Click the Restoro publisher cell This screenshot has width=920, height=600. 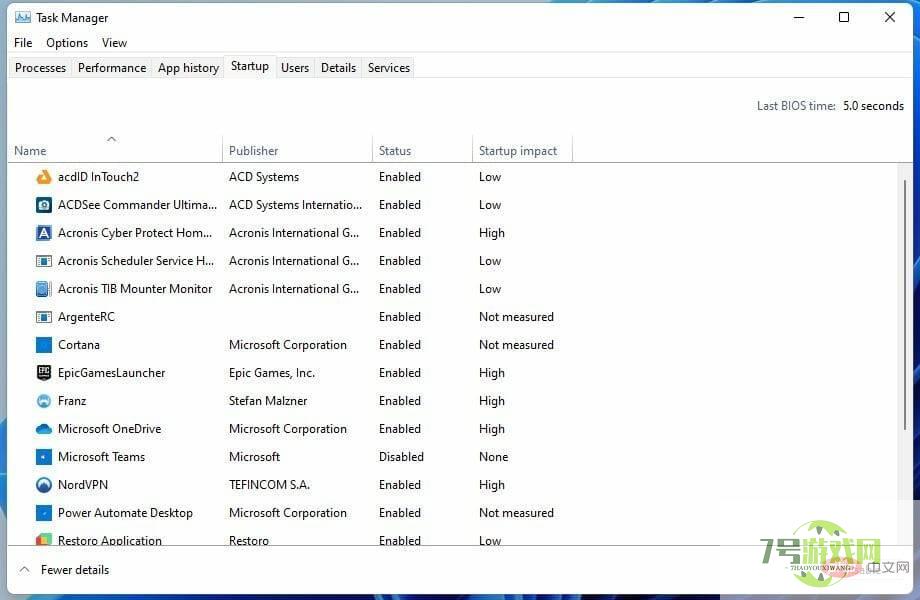coord(249,540)
